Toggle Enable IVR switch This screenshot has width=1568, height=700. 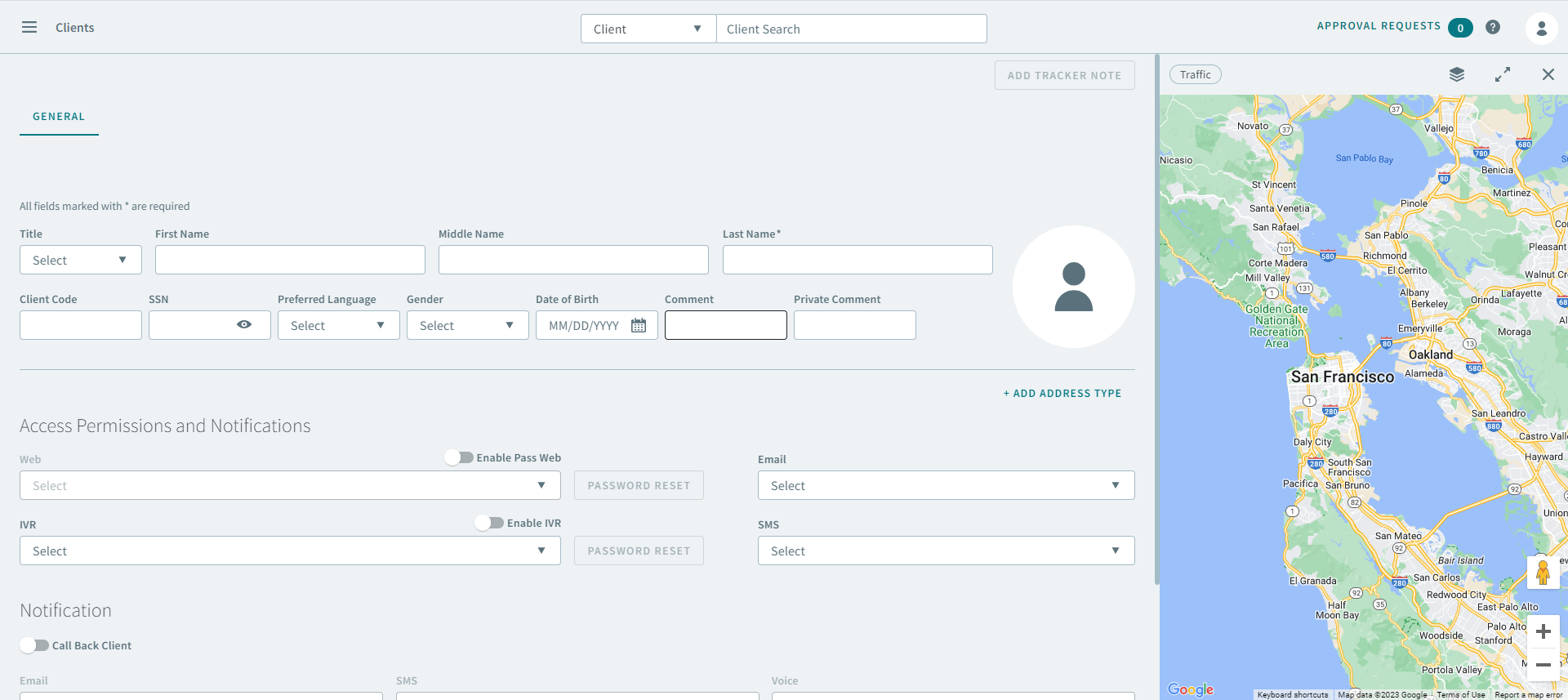489,523
